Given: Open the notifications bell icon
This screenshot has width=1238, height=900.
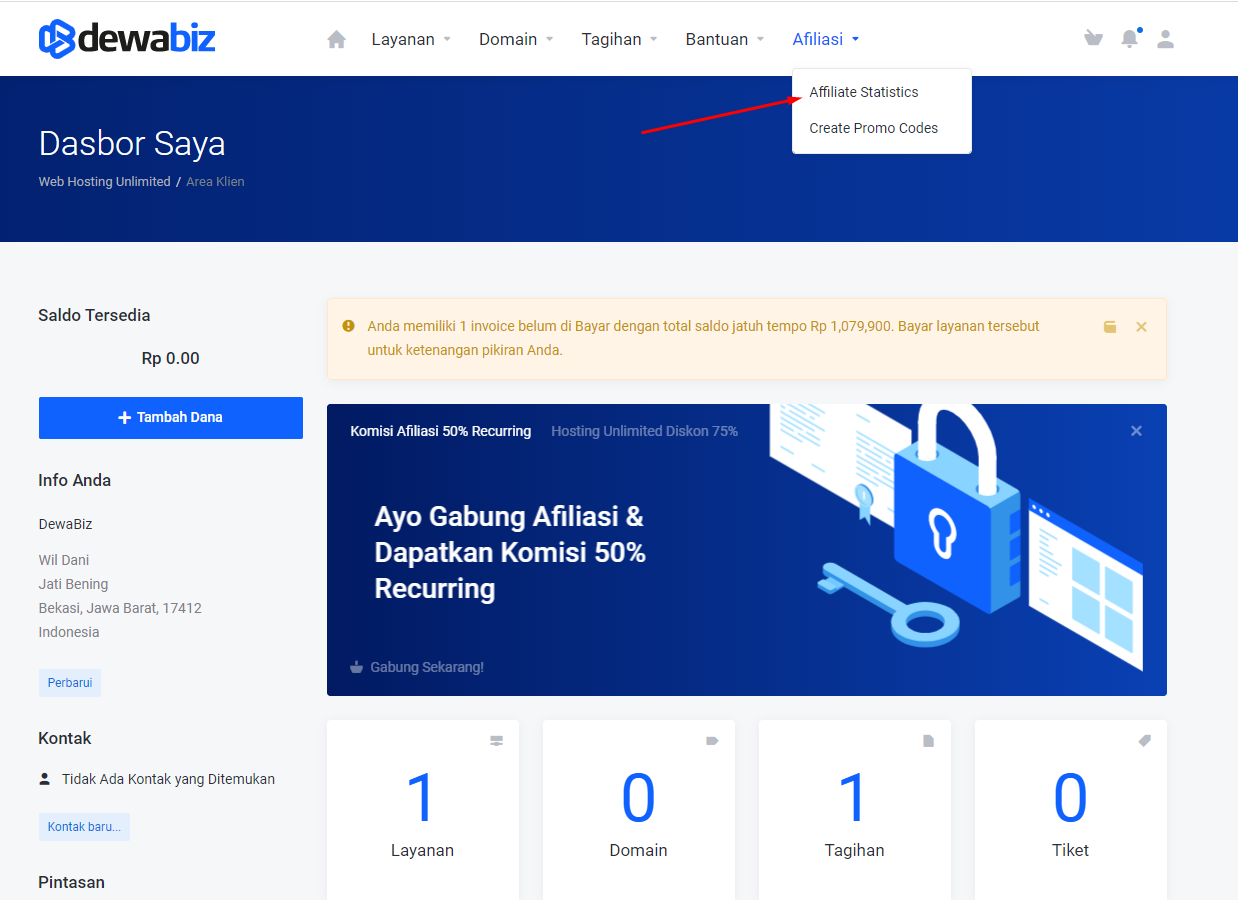Looking at the screenshot, I should (x=1129, y=39).
